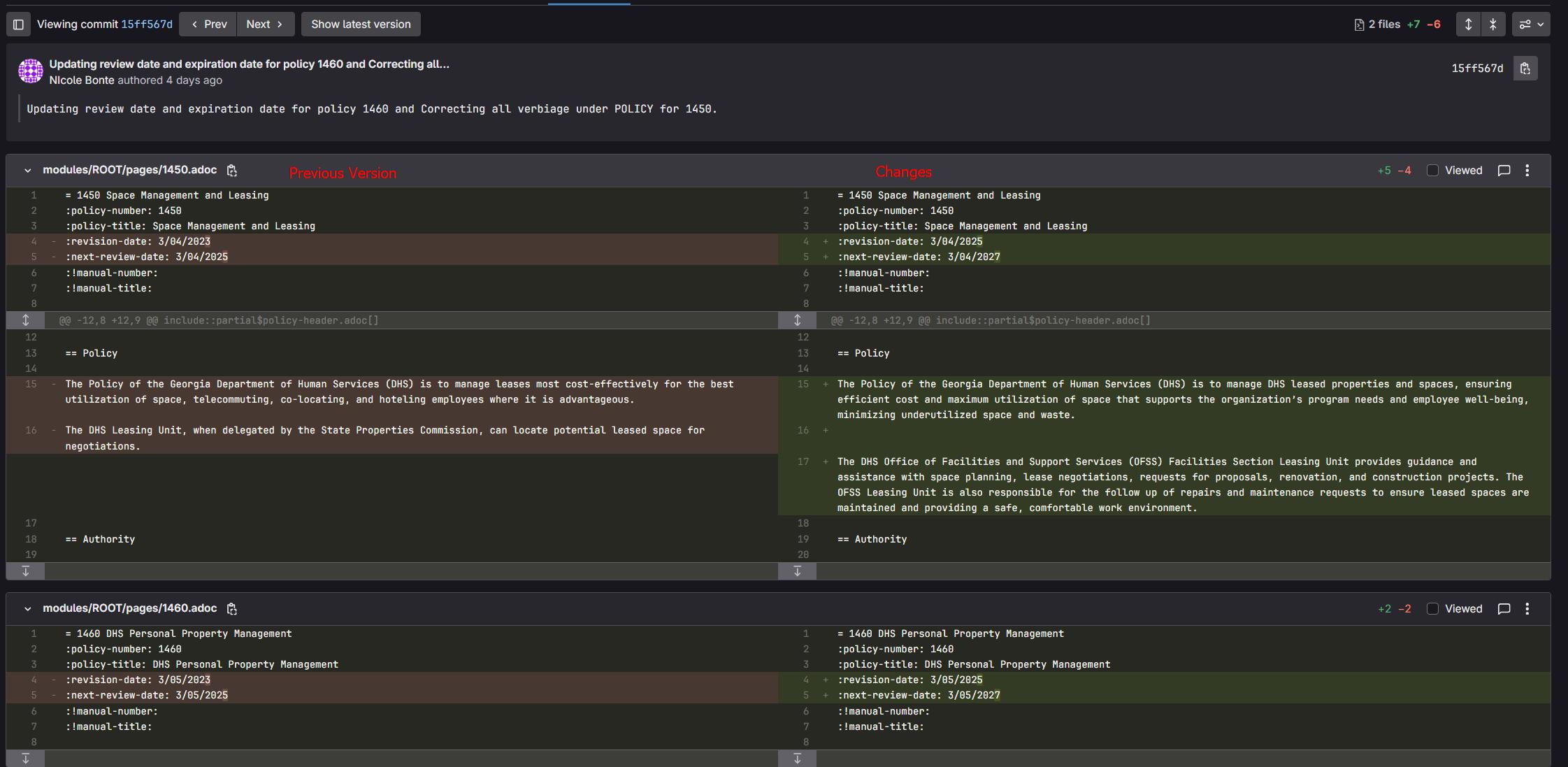Viewport: 1568px width, 767px height.
Task: Expand hidden lines above line 12, left pane
Action: (x=26, y=320)
